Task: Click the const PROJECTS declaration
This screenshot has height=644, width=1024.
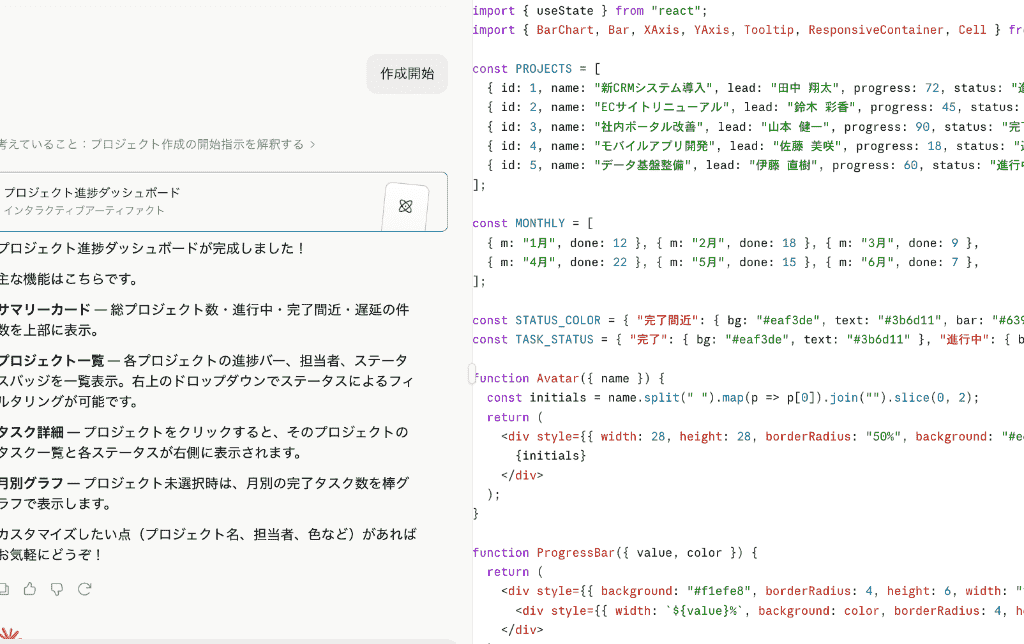Action: [x=536, y=69]
